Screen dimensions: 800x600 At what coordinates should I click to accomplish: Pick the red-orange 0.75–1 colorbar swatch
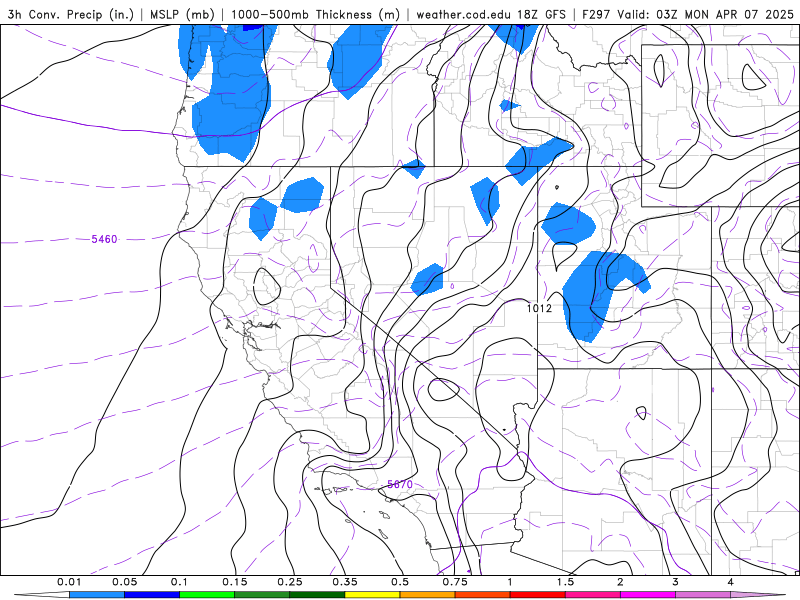click(483, 595)
